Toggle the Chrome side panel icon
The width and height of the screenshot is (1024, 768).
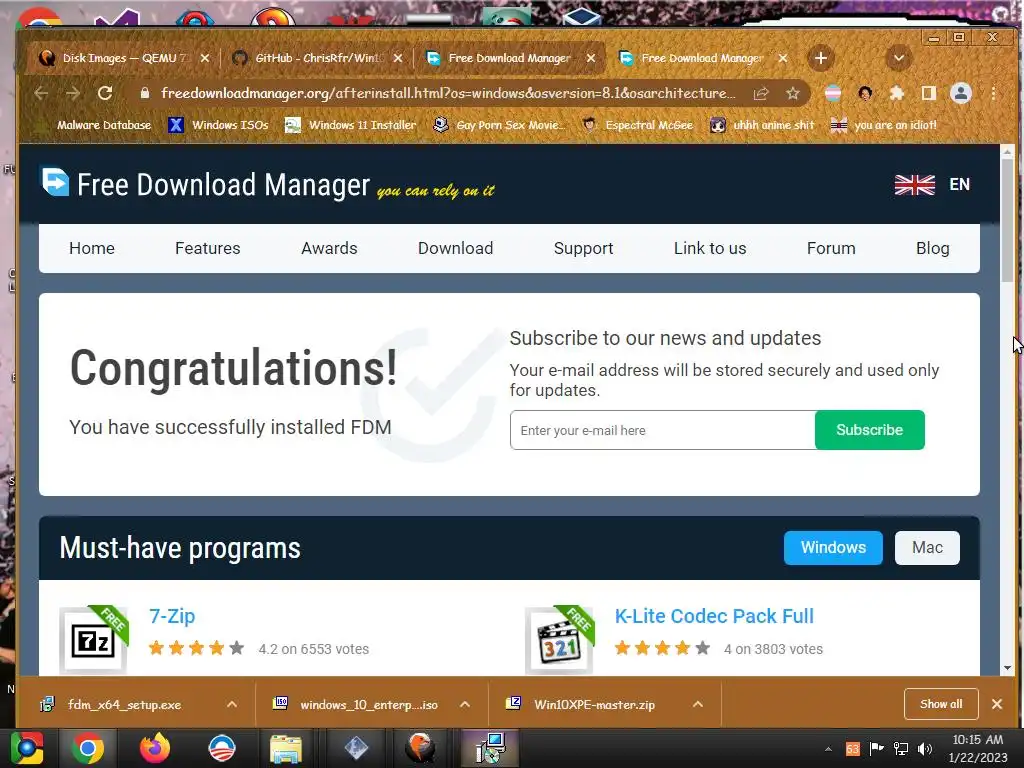pyautogui.click(x=929, y=93)
